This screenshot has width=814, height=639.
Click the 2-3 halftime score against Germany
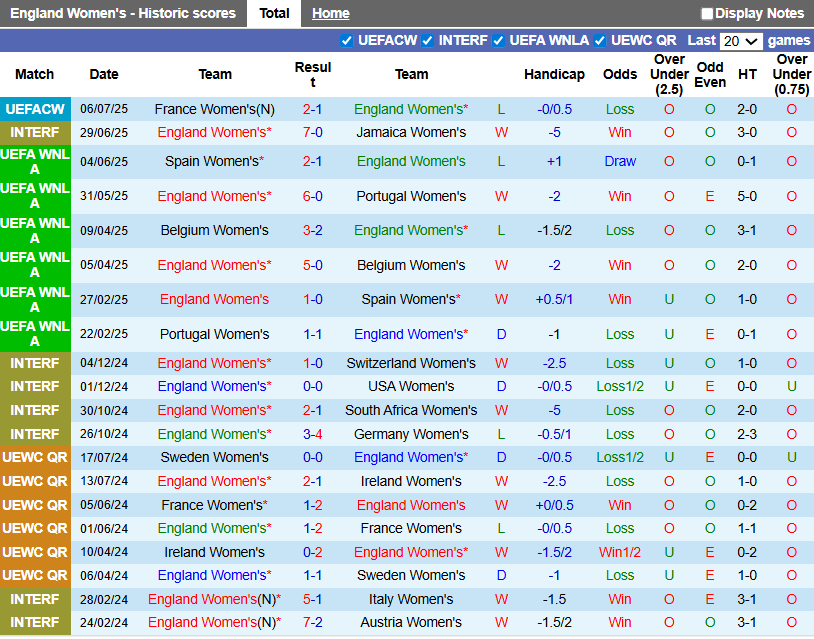[747, 434]
